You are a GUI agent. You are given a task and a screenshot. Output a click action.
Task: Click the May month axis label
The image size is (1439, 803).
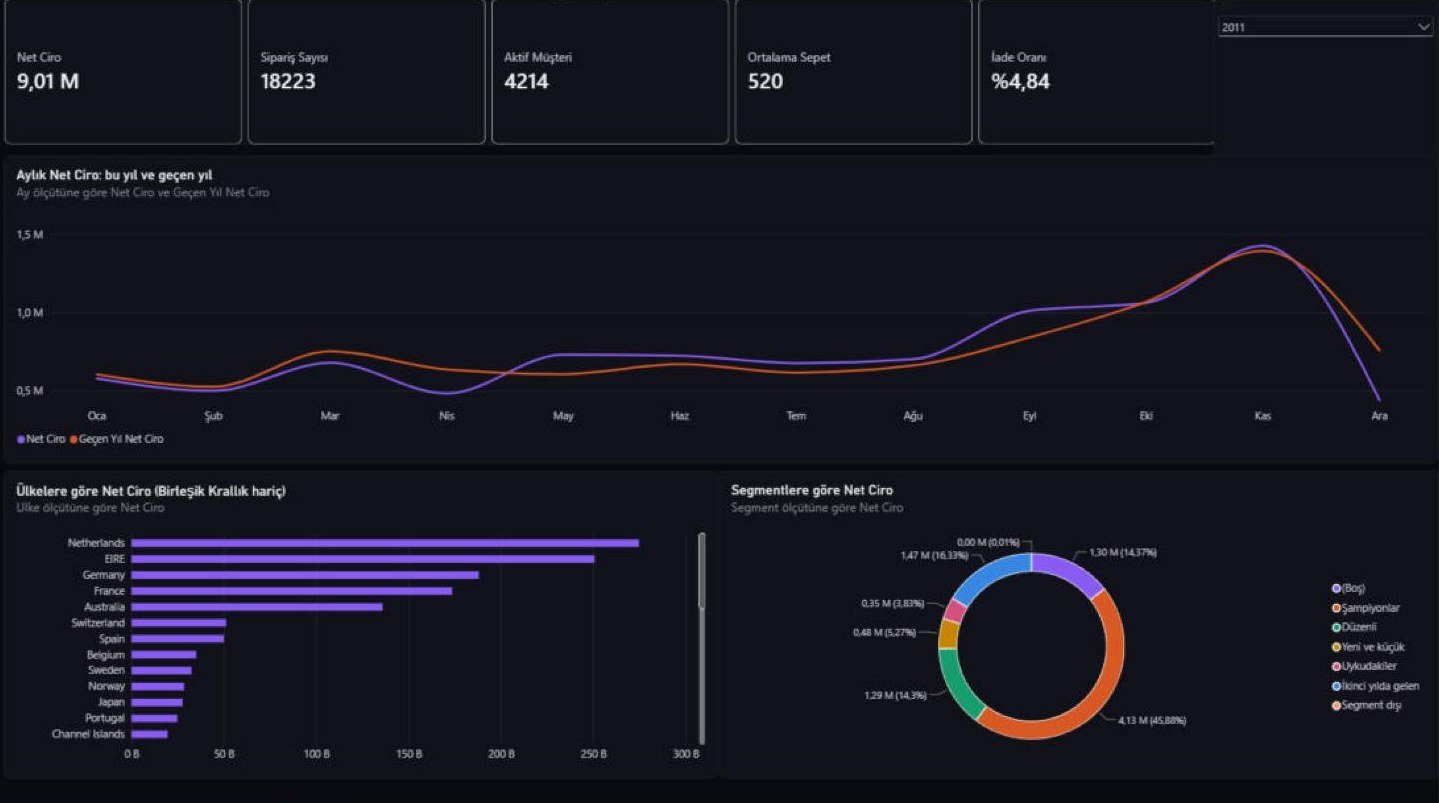coord(563,416)
